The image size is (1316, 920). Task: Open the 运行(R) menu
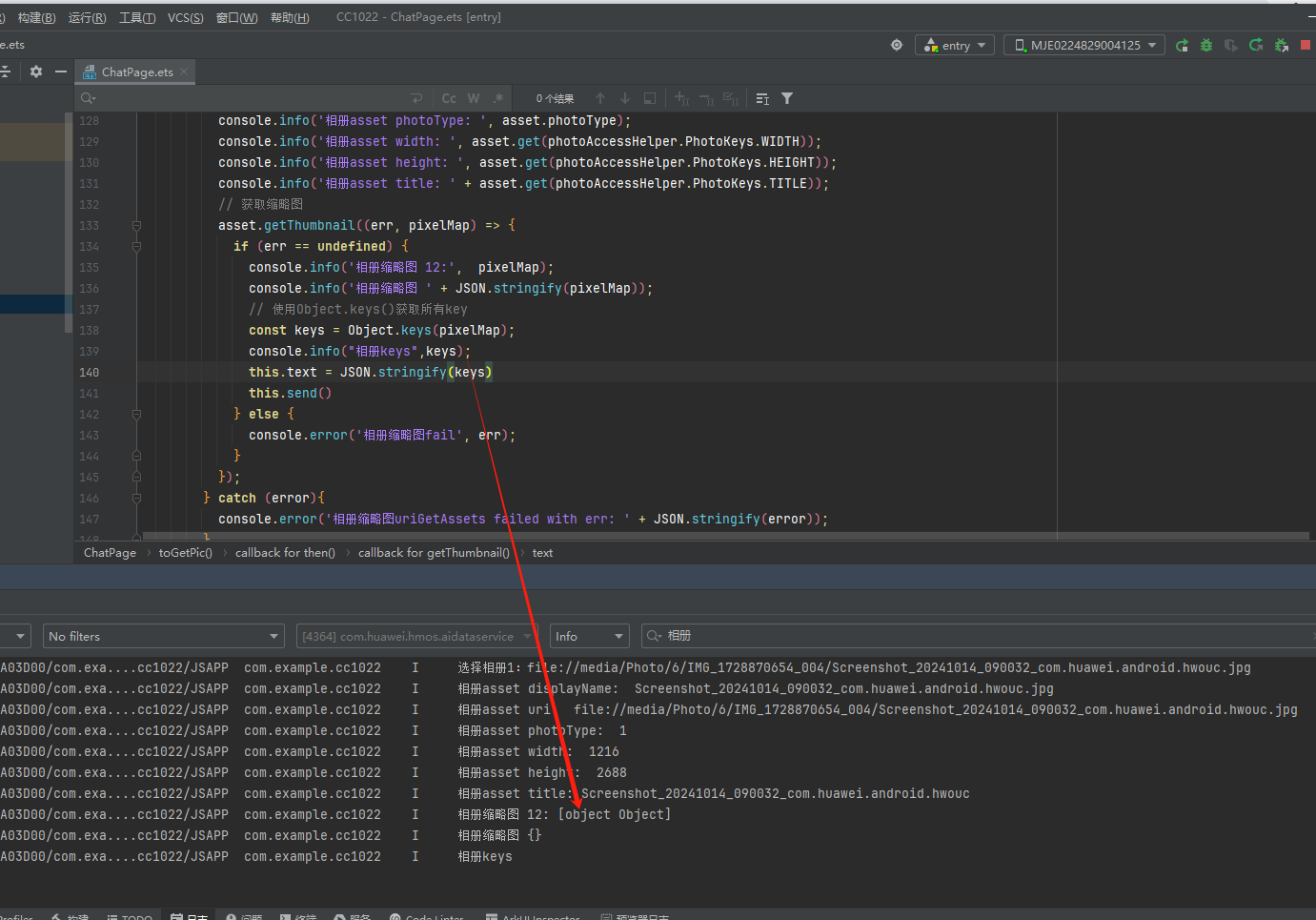point(88,17)
